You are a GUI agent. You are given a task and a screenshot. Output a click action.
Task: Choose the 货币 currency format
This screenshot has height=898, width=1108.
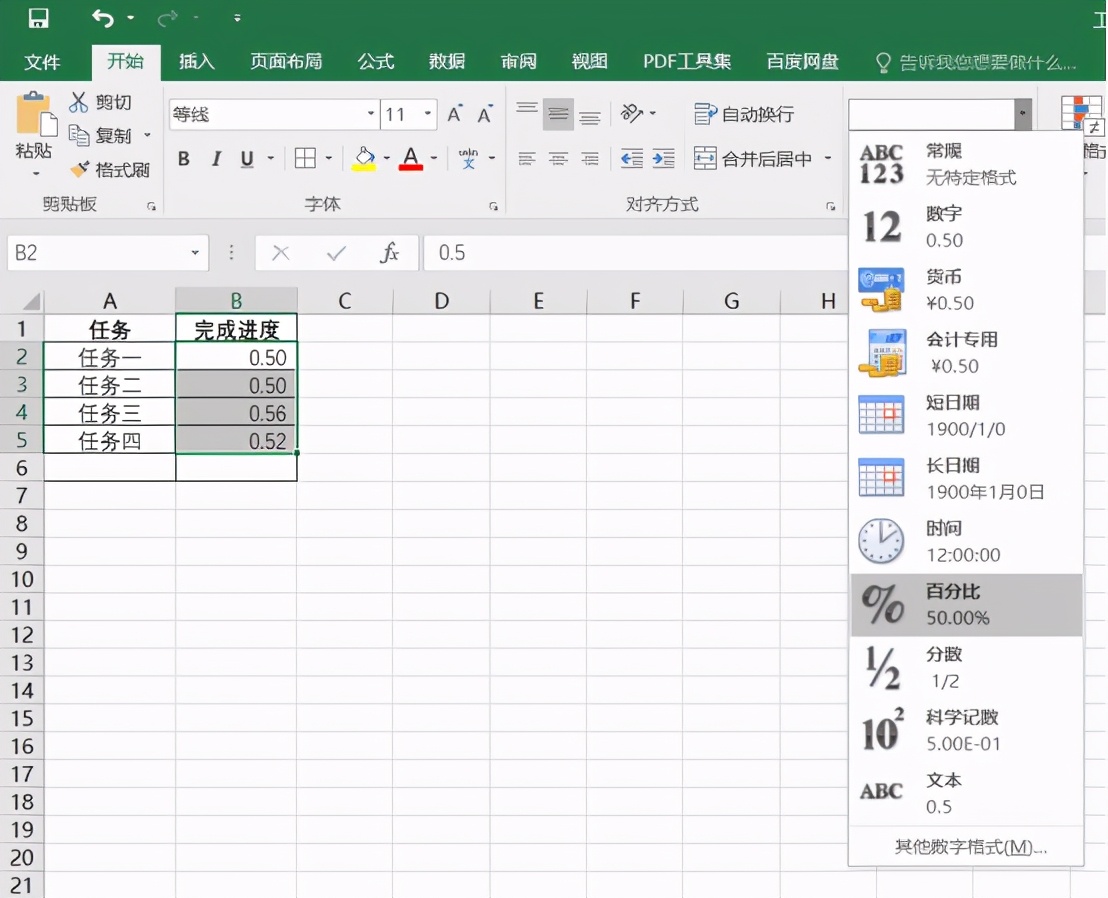[966, 290]
